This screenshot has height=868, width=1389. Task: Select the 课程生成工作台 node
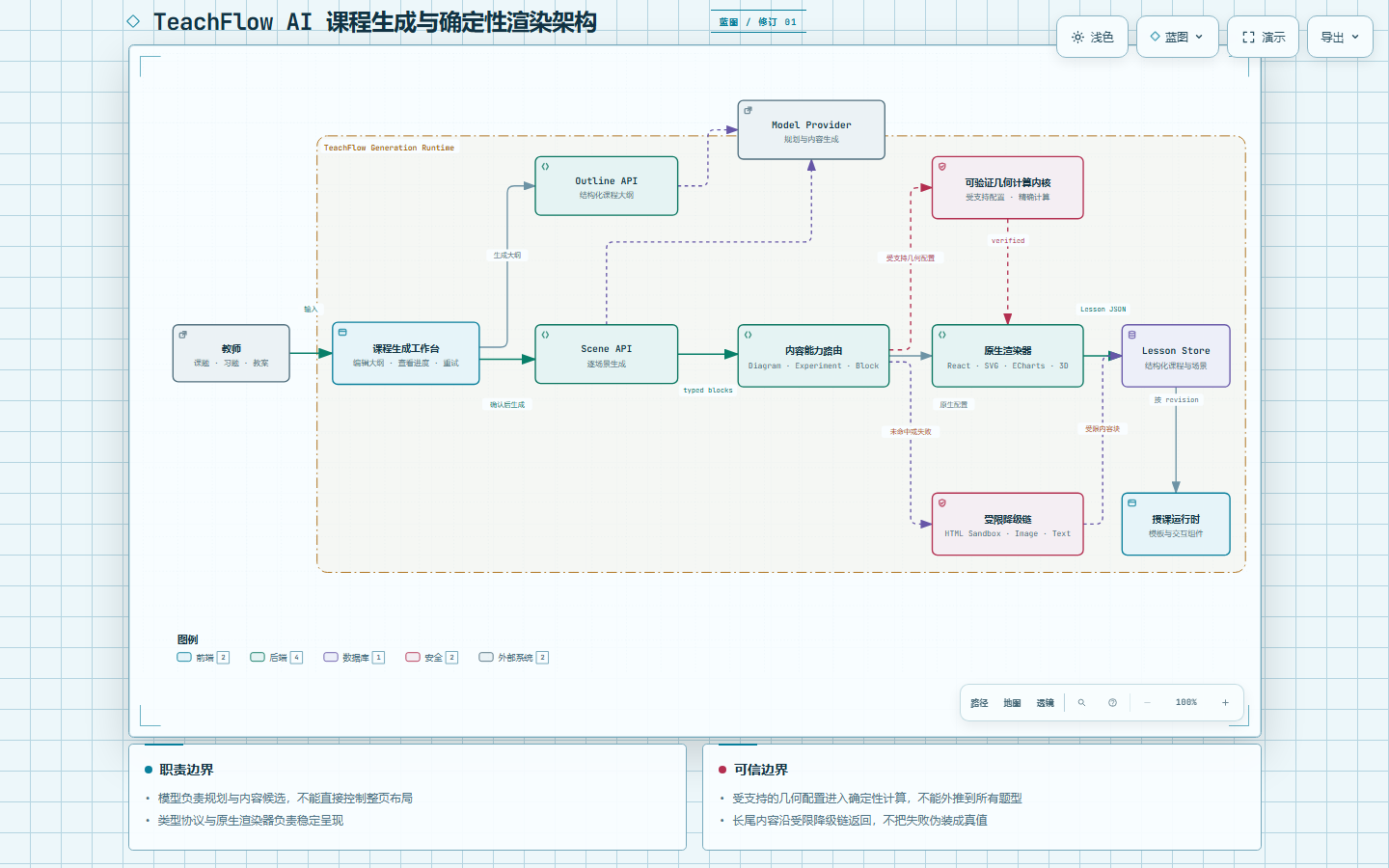pyautogui.click(x=406, y=354)
